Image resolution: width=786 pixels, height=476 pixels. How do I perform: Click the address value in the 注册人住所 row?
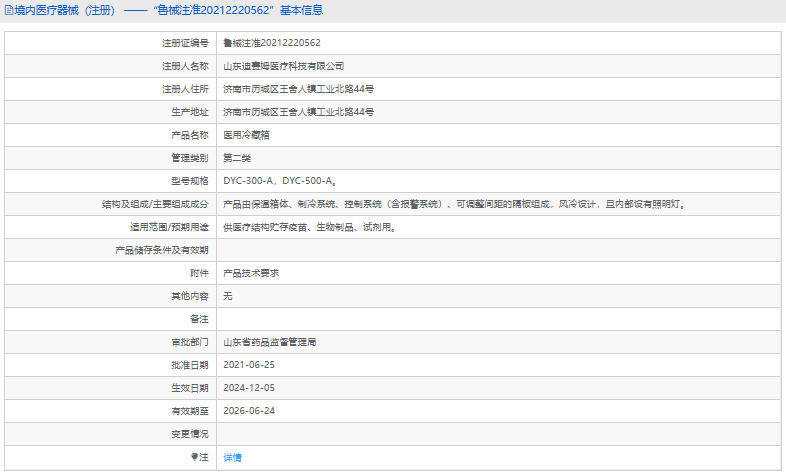[298, 89]
